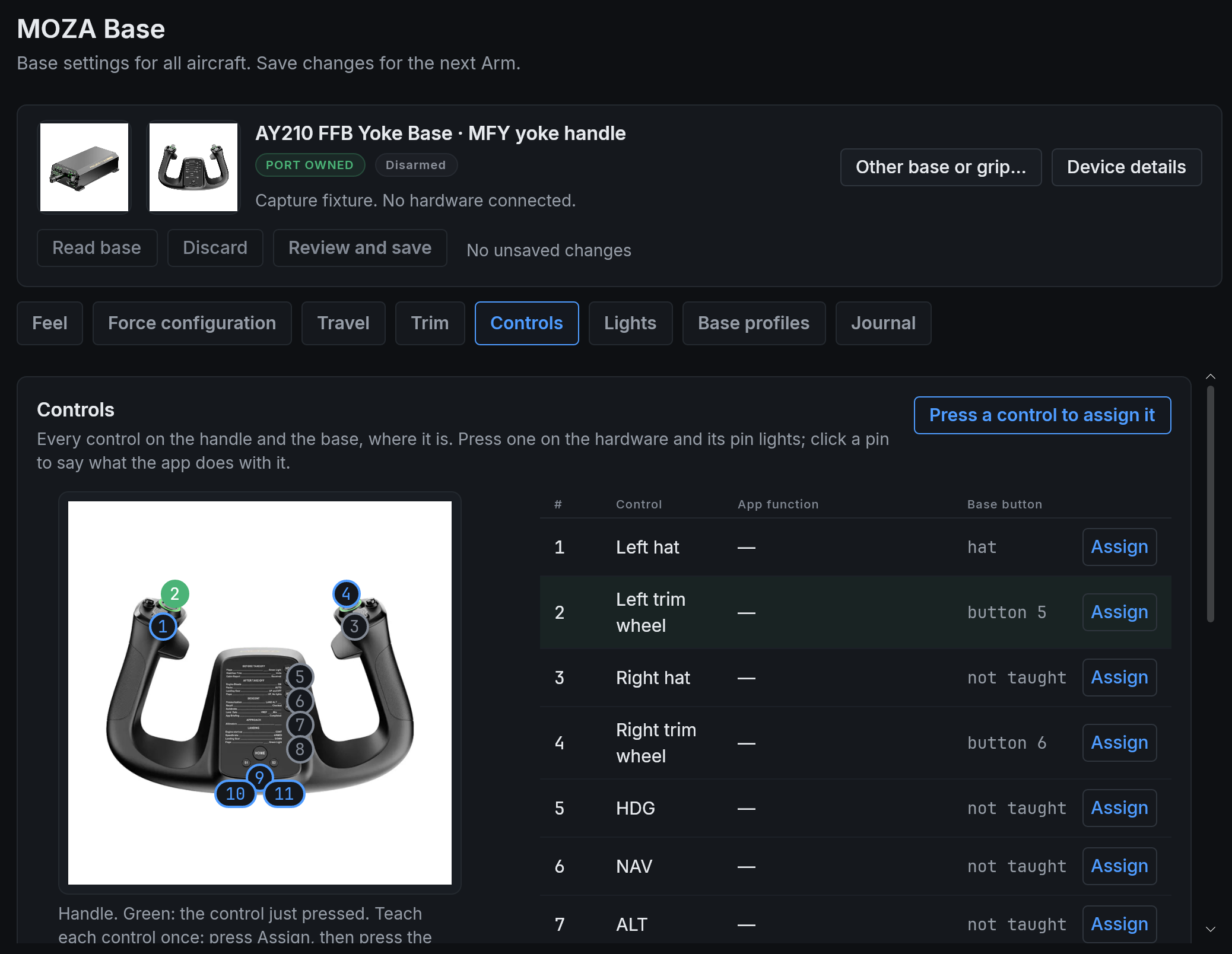The height and width of the screenshot is (954, 1232).
Task: Open the Force configuration tab
Action: [192, 323]
